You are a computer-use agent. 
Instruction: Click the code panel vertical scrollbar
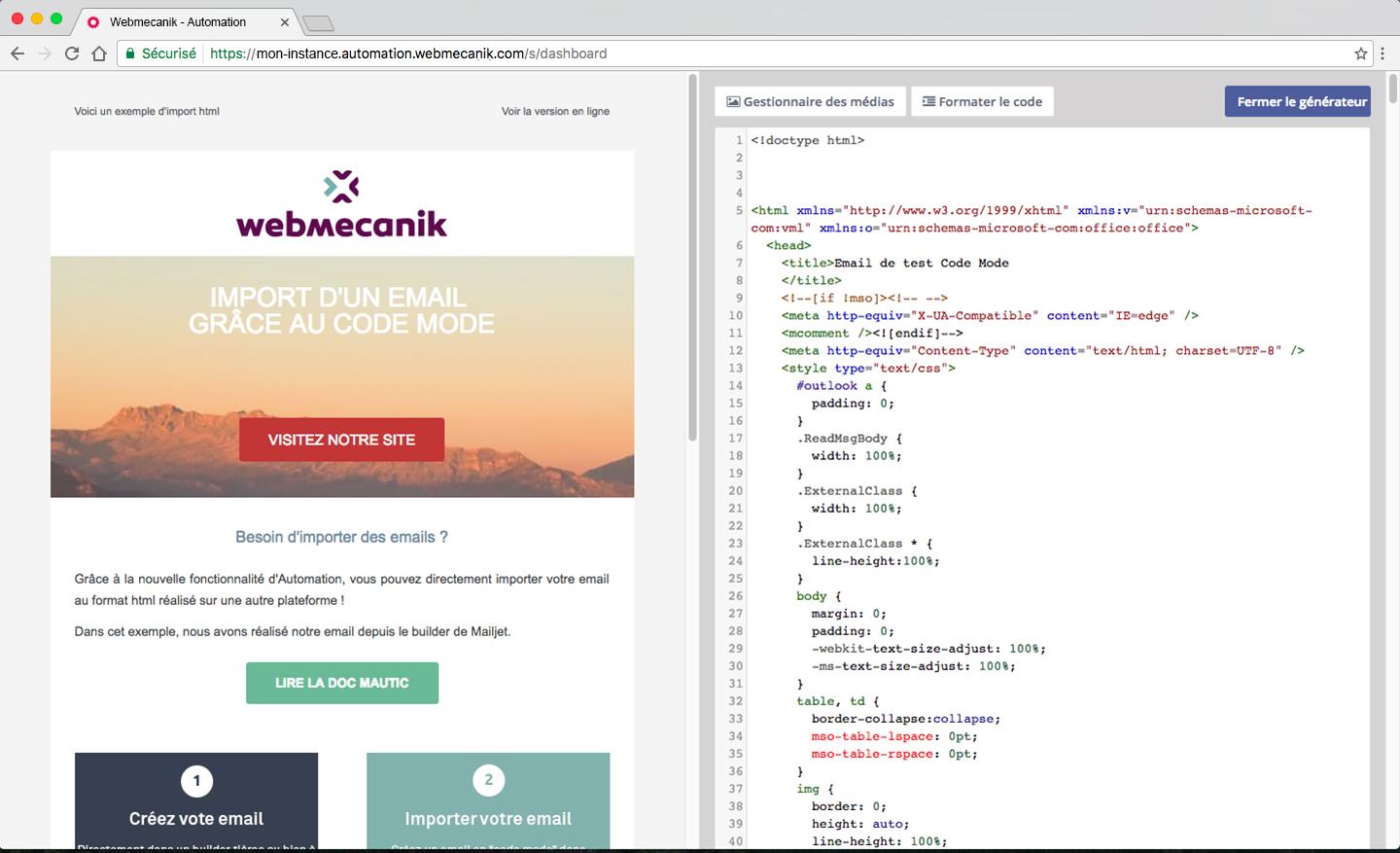point(1393,89)
